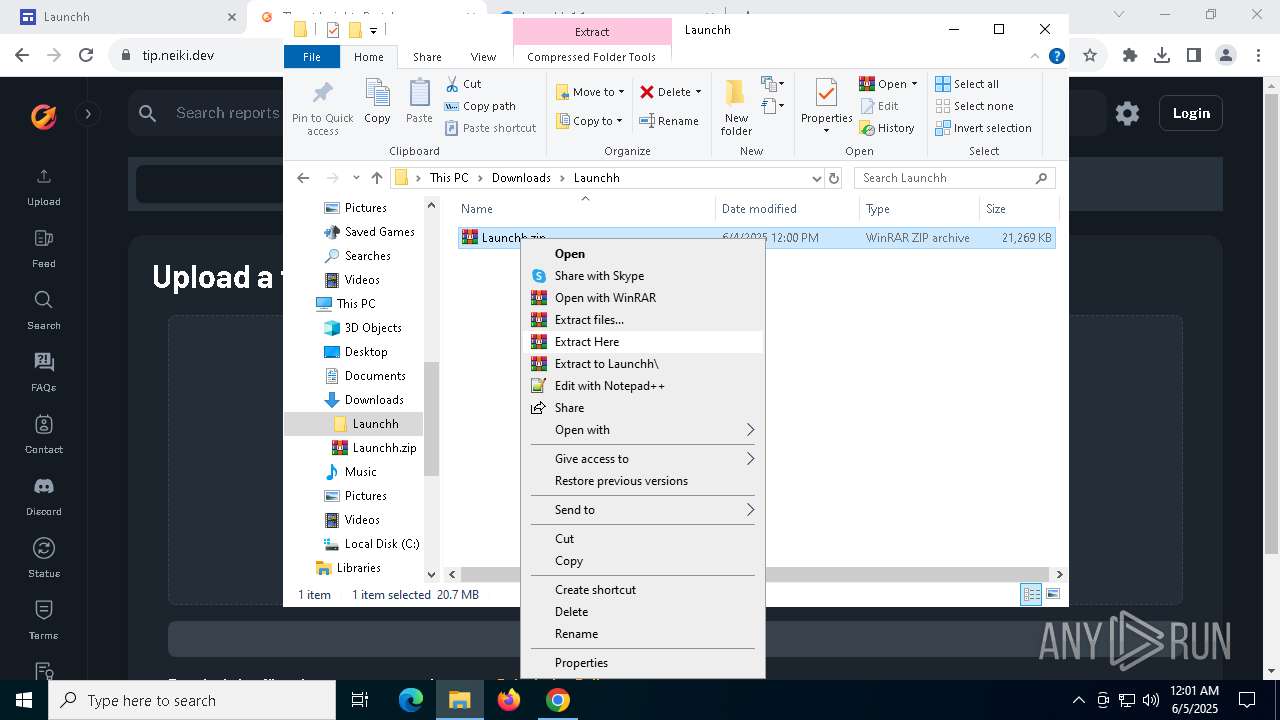Click Copy path in ribbon
The image size is (1280, 720).
[x=480, y=106]
